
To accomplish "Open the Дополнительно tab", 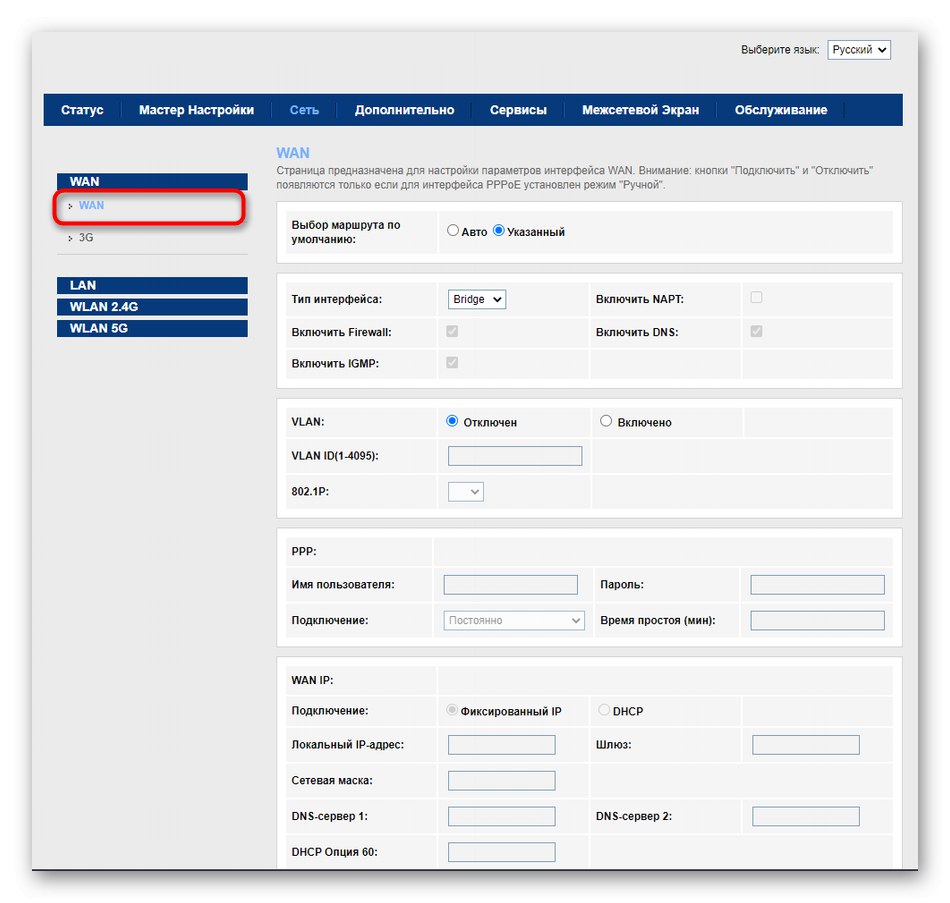I will (404, 110).
